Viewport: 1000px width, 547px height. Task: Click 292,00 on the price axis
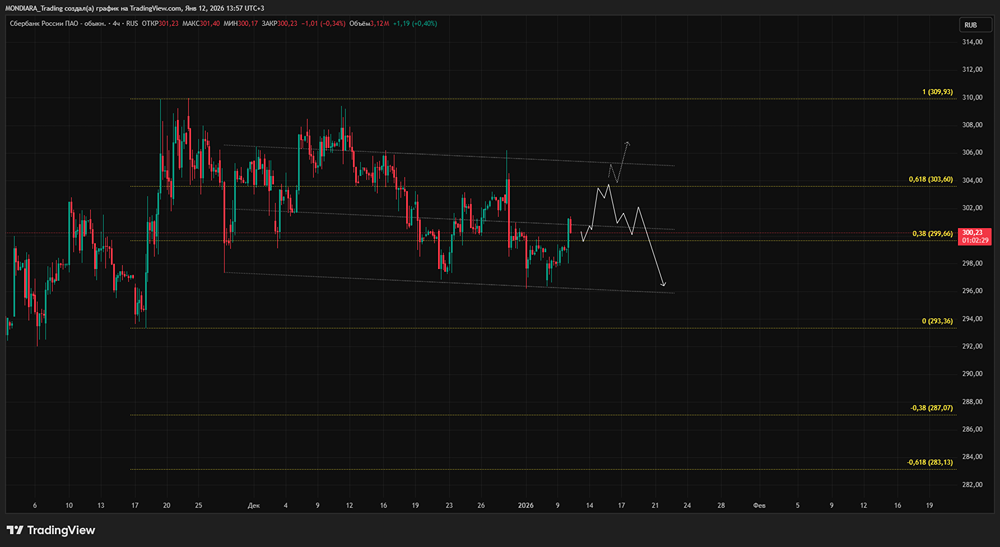pyautogui.click(x=972, y=346)
